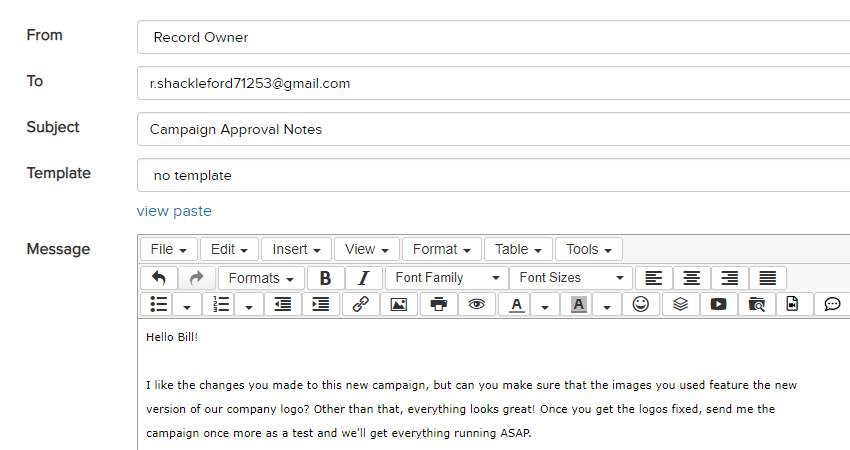Click the view paste link
The width and height of the screenshot is (850, 450).
click(x=174, y=211)
